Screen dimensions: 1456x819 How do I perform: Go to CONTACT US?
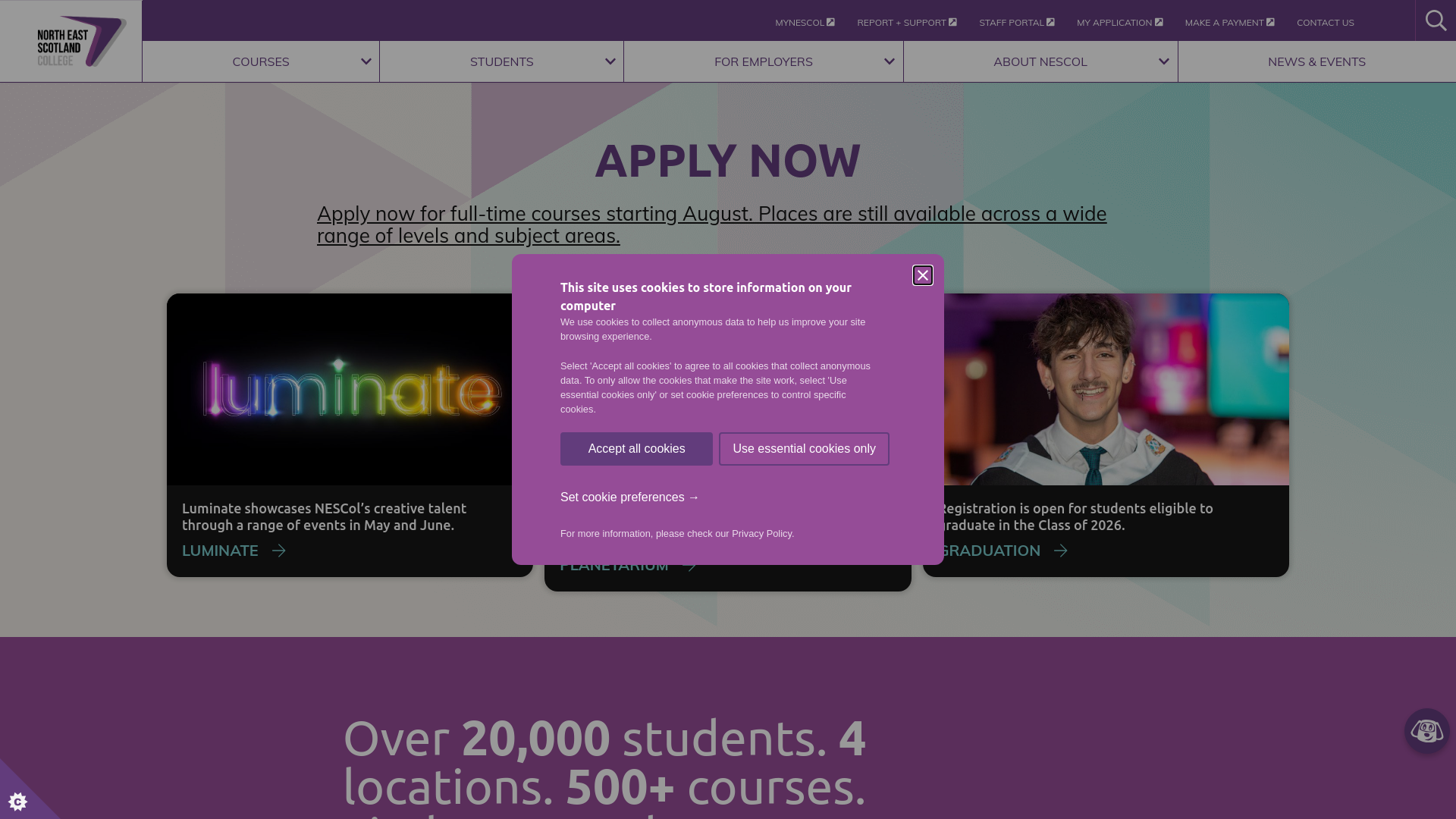(x=1325, y=22)
